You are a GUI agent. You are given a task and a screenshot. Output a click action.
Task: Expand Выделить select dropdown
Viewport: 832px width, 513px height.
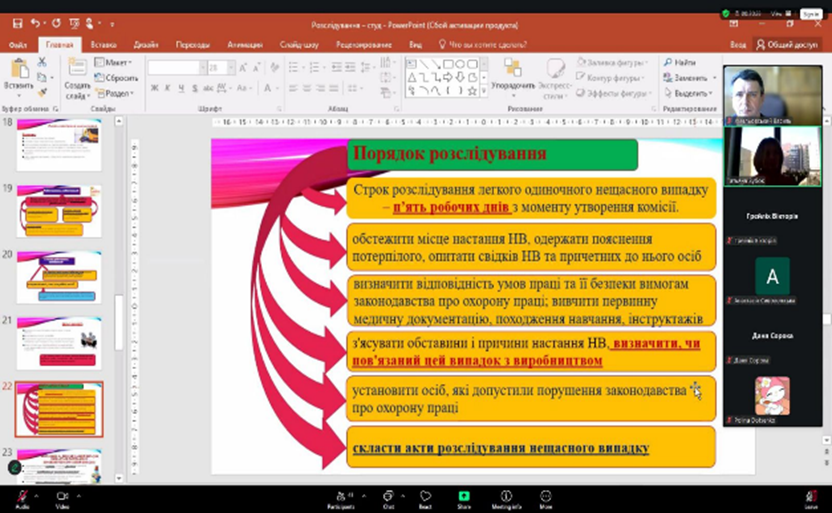688,93
